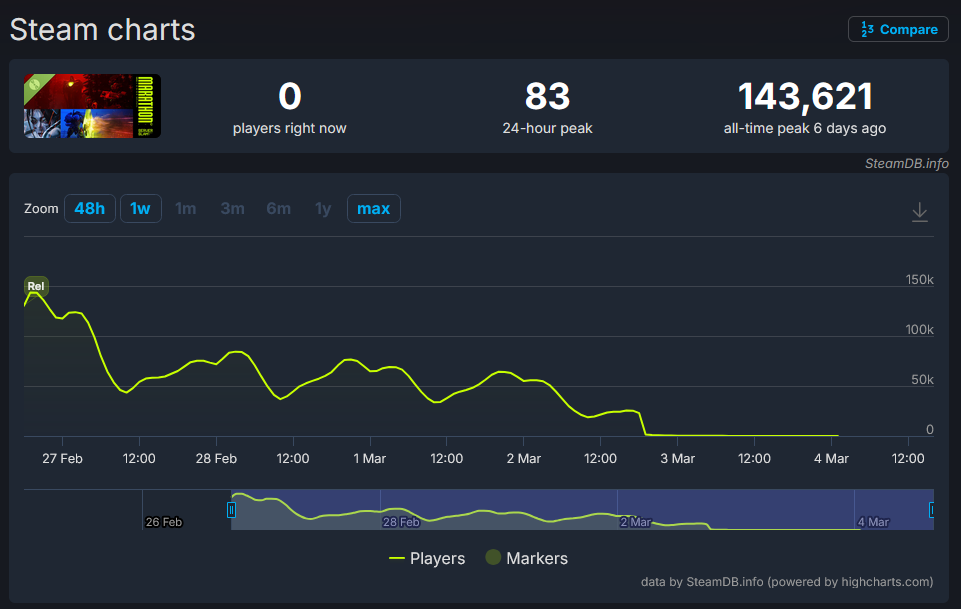The image size is (961, 609).
Task: Click the 0 players right now value
Action: pyautogui.click(x=289, y=96)
